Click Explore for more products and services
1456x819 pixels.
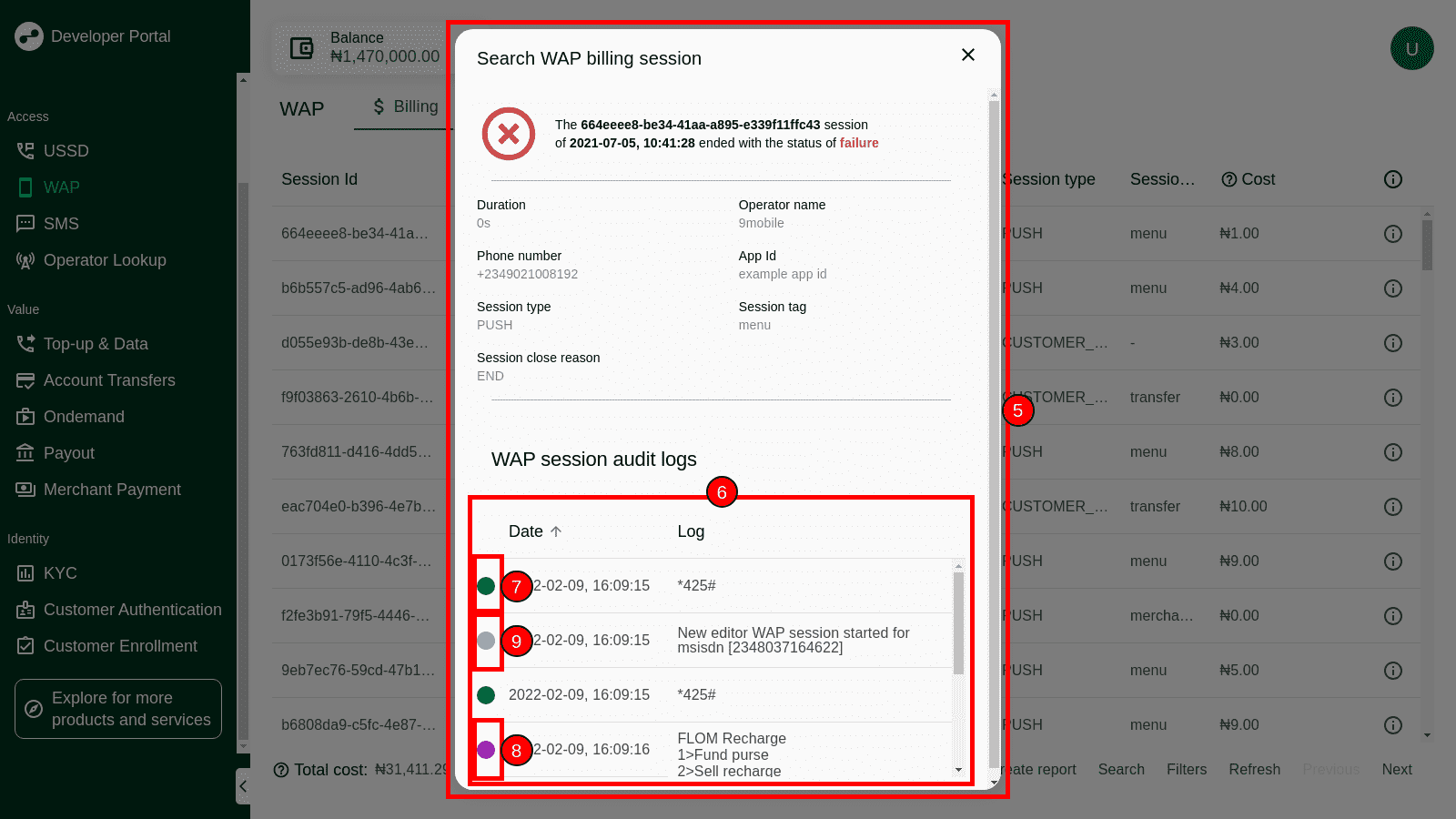coord(118,709)
